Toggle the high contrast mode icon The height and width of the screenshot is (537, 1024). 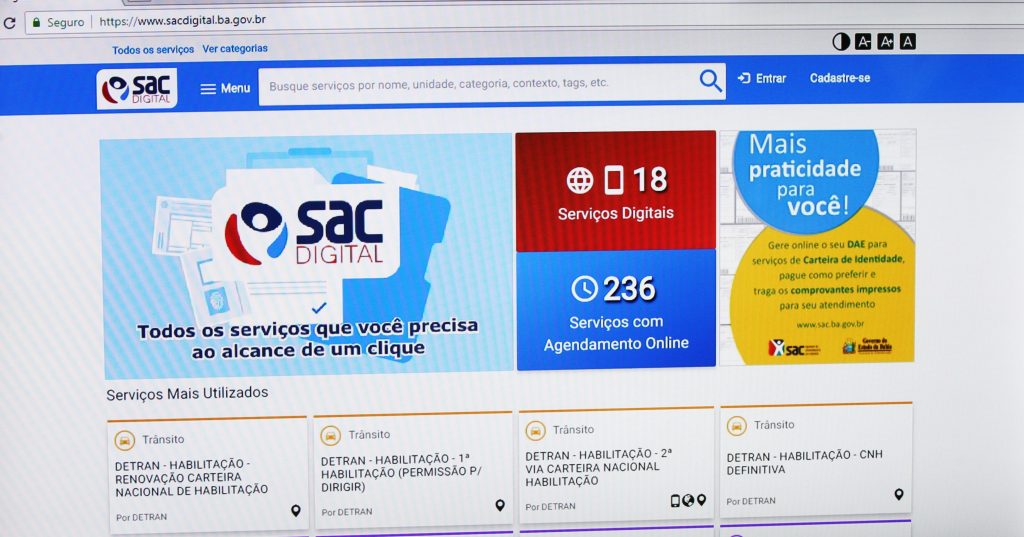[841, 42]
